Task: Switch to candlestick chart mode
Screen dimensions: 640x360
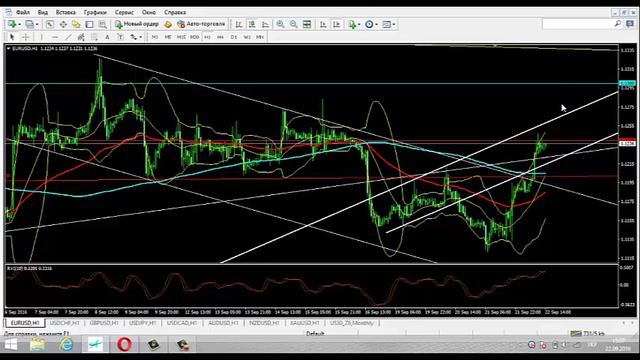Action: [x=252, y=24]
